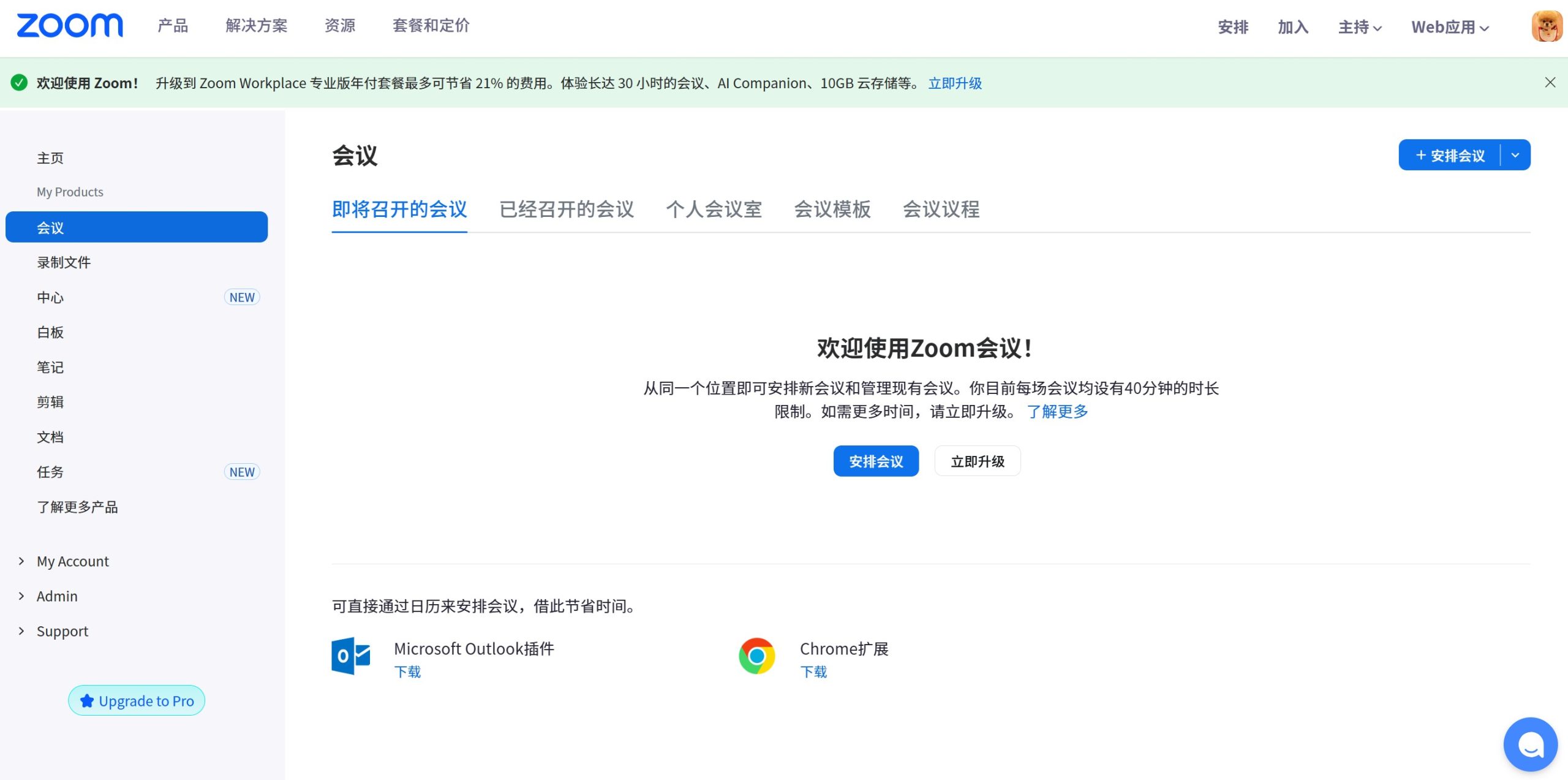Open 白板 in the sidebar

pyautogui.click(x=50, y=332)
